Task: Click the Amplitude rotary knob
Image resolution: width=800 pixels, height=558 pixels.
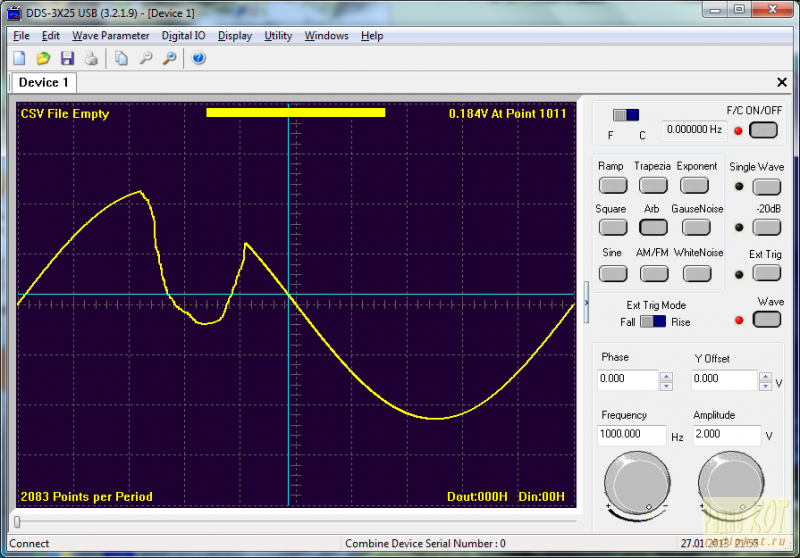Action: pyautogui.click(x=731, y=484)
